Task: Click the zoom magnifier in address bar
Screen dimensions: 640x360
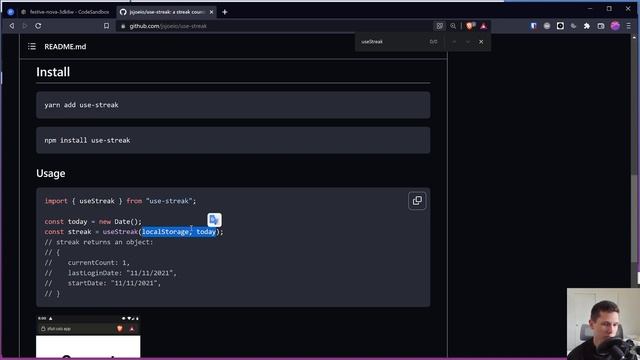Action: click(453, 26)
